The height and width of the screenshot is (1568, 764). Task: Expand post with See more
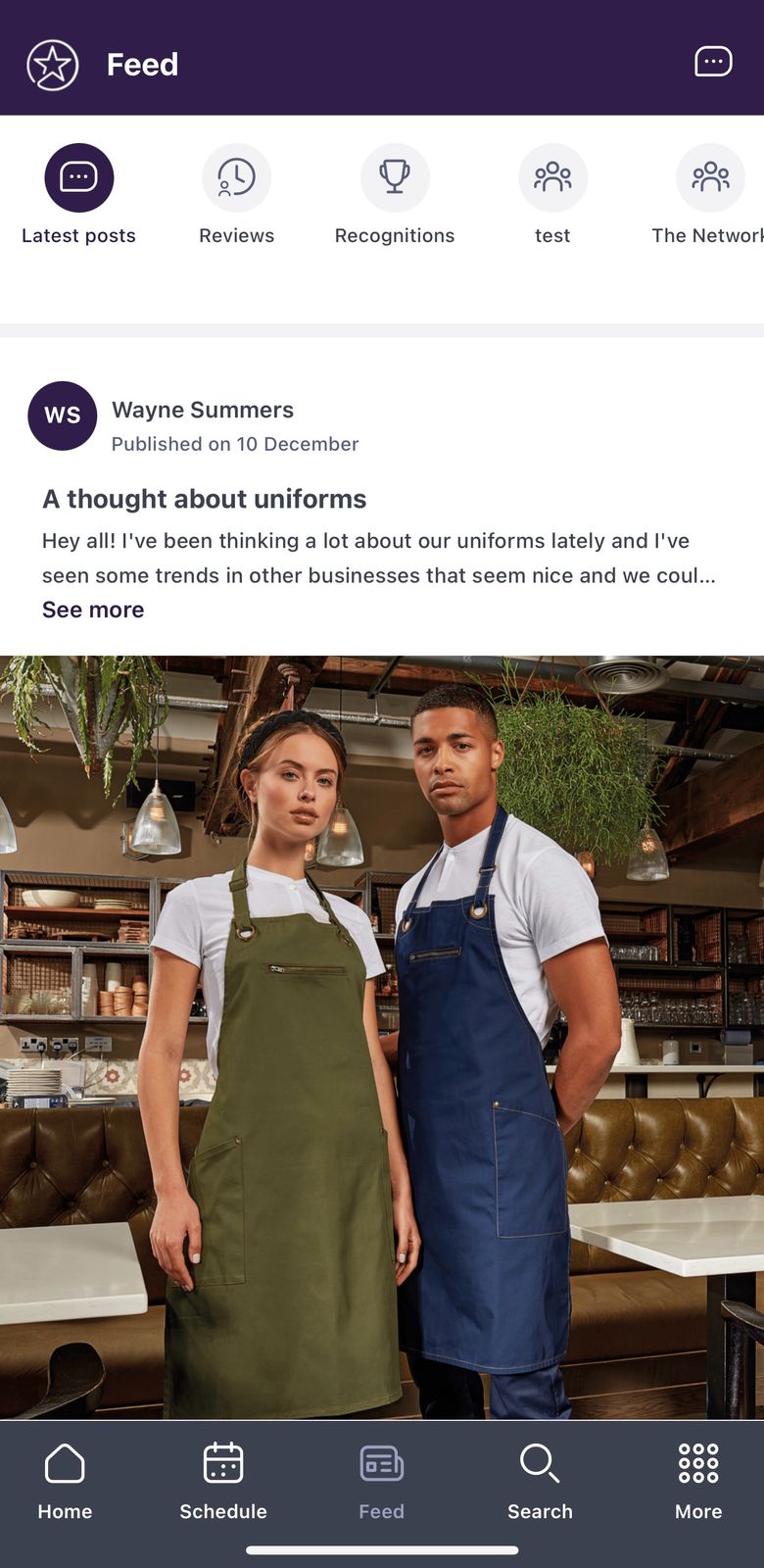tap(93, 610)
